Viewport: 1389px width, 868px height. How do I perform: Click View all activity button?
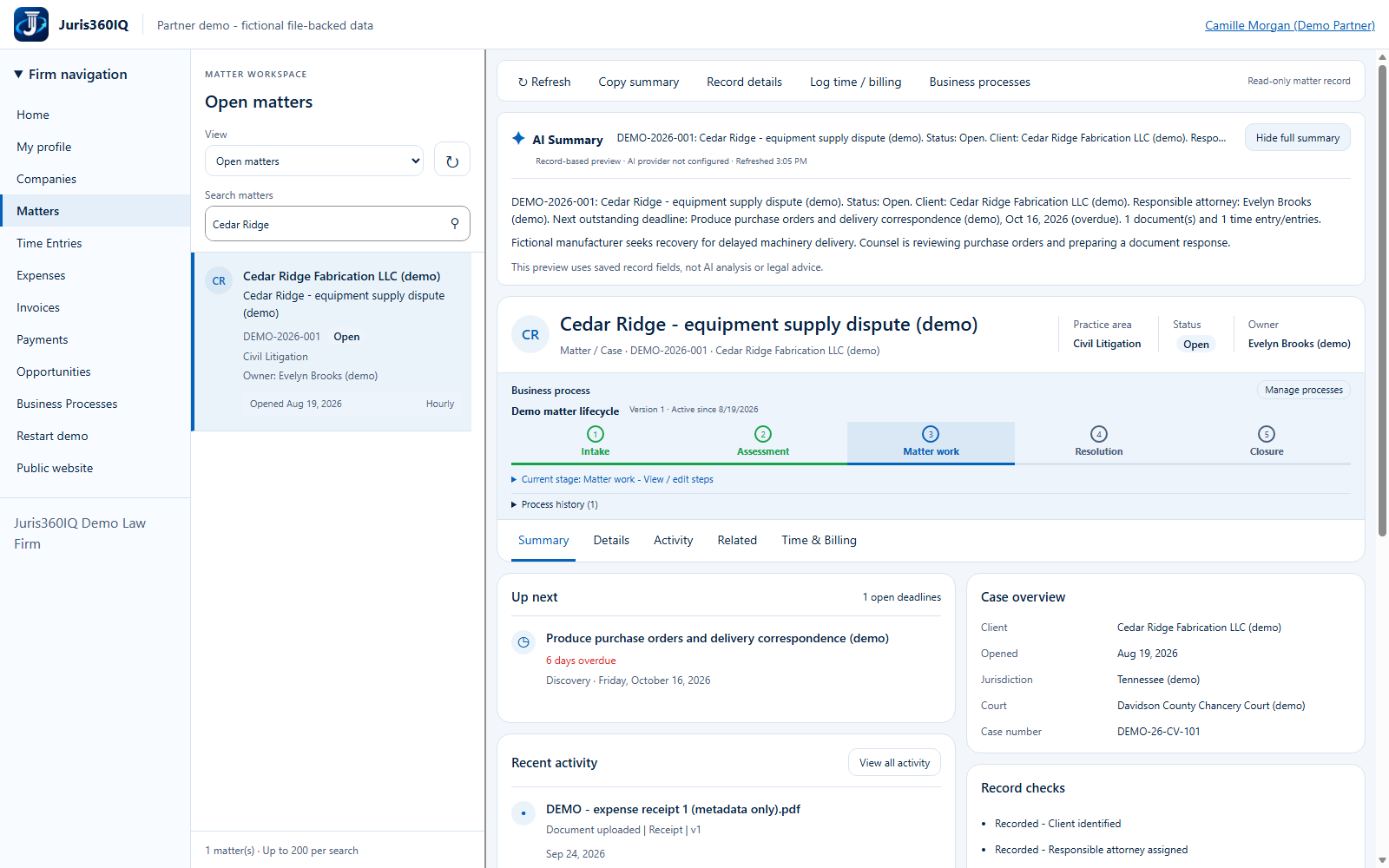(894, 762)
